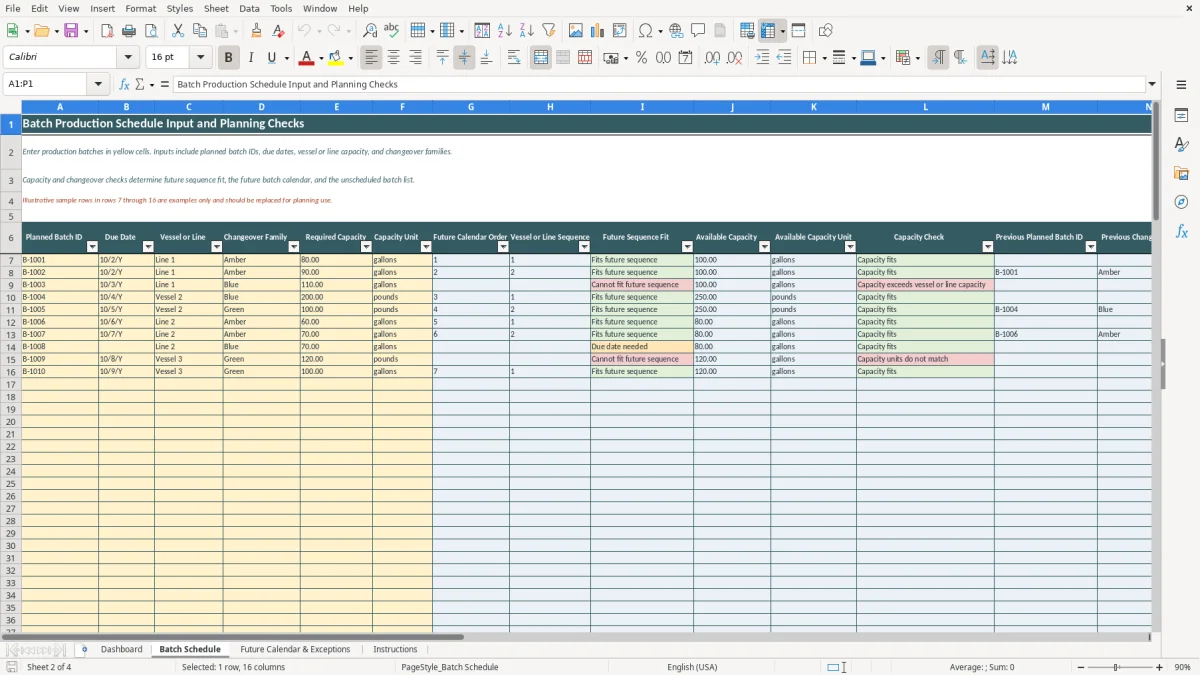Open the Draw Functions shapes icon
1200x675 pixels.
pos(825,31)
